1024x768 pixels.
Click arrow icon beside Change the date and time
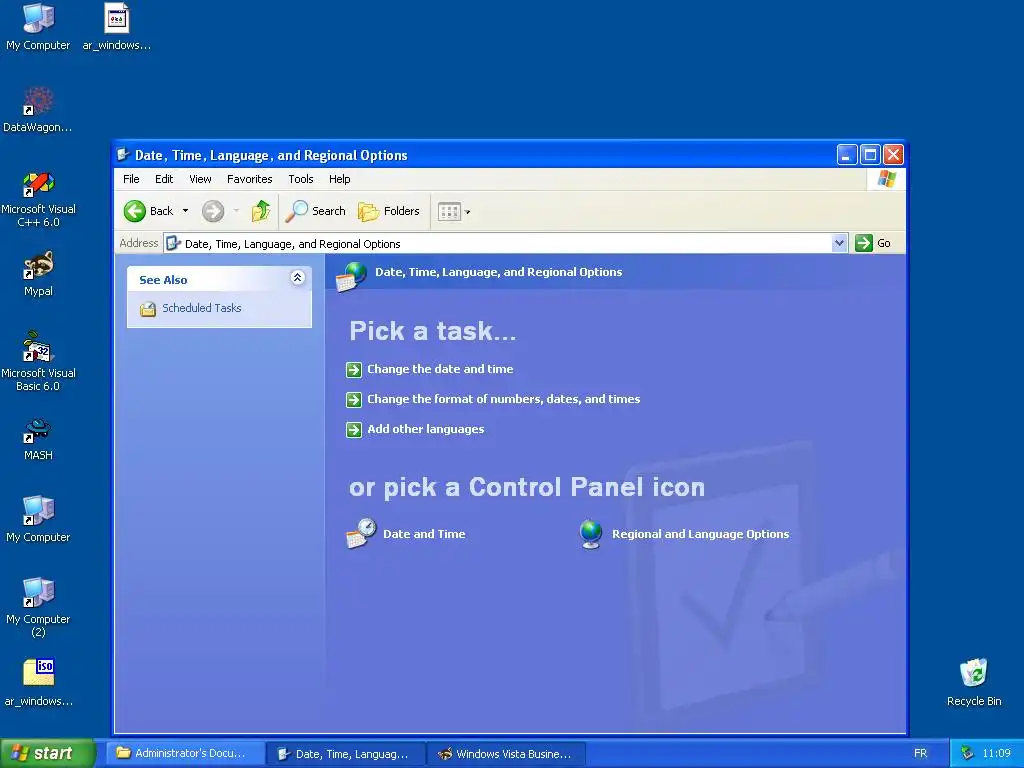click(354, 370)
